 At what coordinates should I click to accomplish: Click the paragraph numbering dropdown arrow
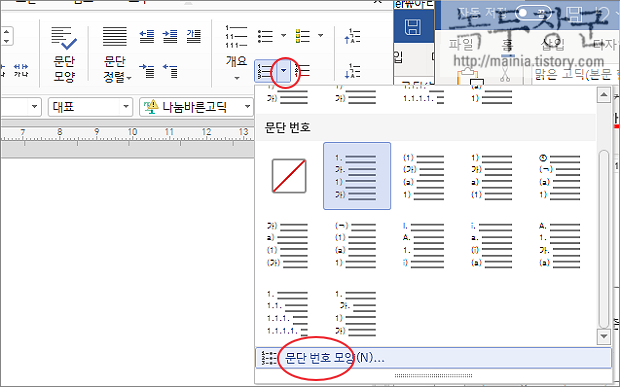point(284,71)
